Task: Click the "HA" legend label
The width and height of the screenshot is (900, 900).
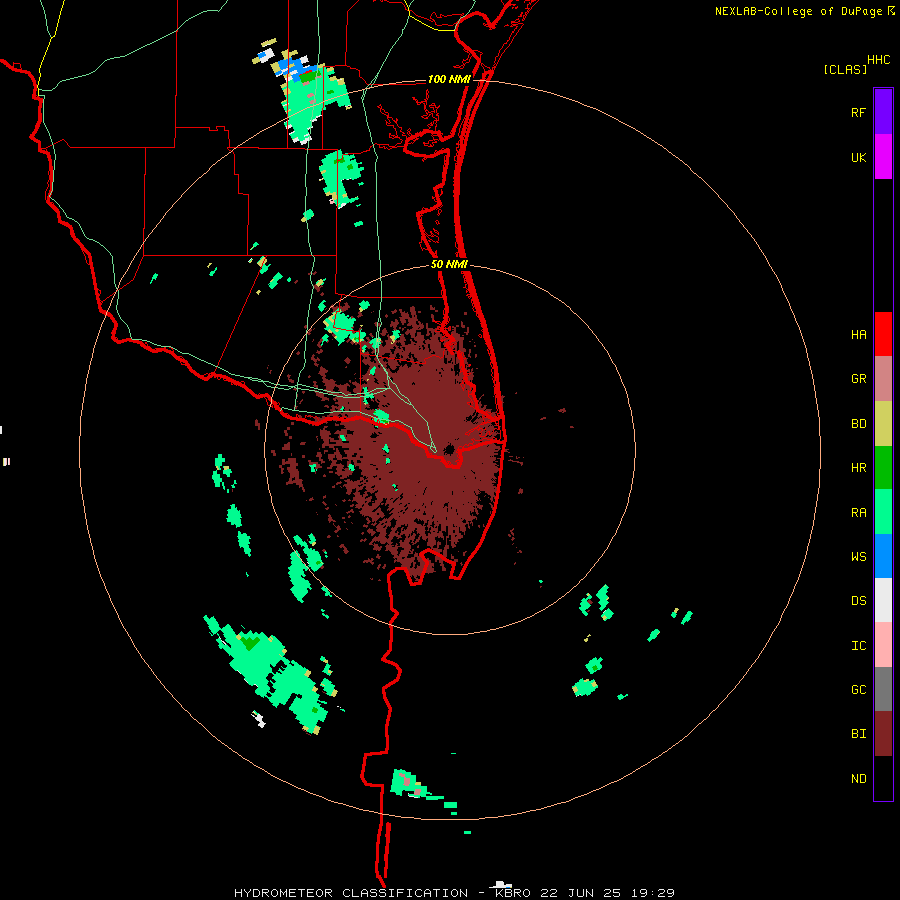Action: [858, 335]
